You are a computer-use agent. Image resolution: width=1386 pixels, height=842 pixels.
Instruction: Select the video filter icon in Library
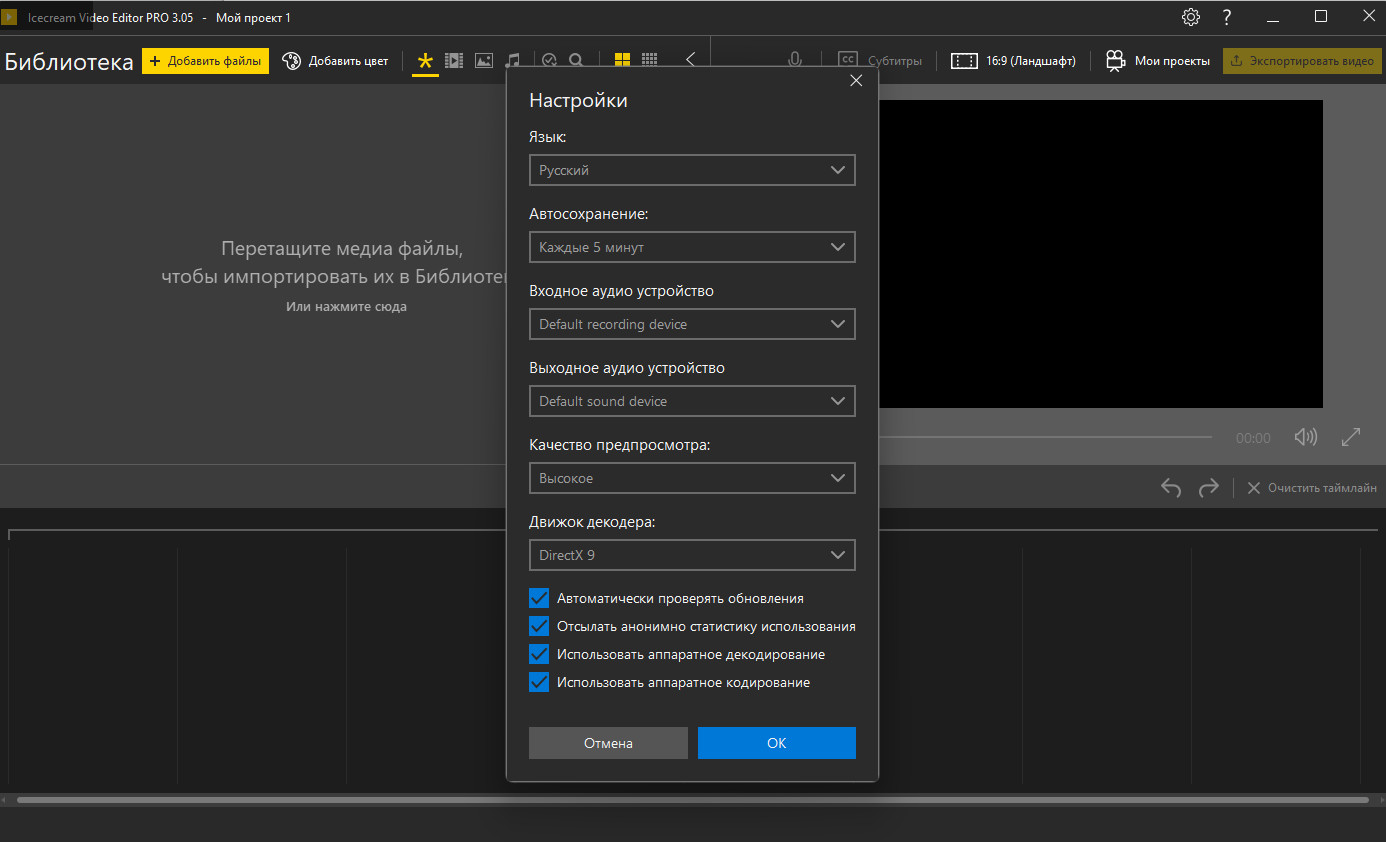point(454,61)
